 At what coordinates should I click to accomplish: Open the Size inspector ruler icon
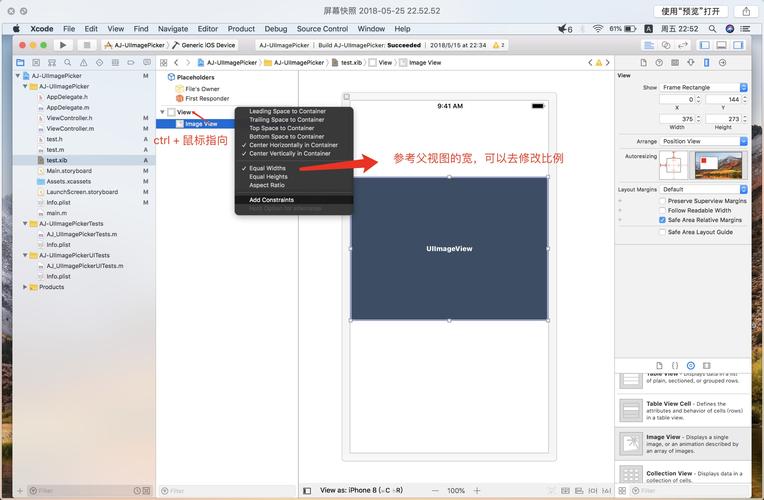[707, 62]
